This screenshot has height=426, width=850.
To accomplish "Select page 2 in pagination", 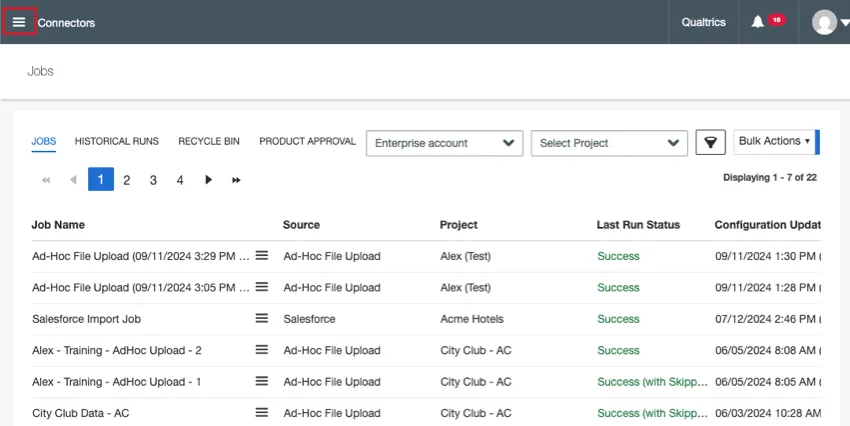I will point(127,180).
